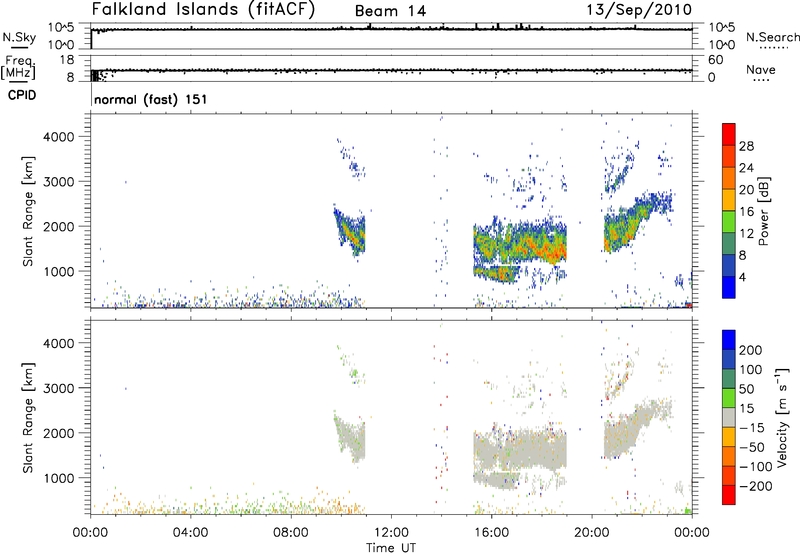
Task: Click the '-200' label on Velocity color bar
Action: (x=755, y=486)
